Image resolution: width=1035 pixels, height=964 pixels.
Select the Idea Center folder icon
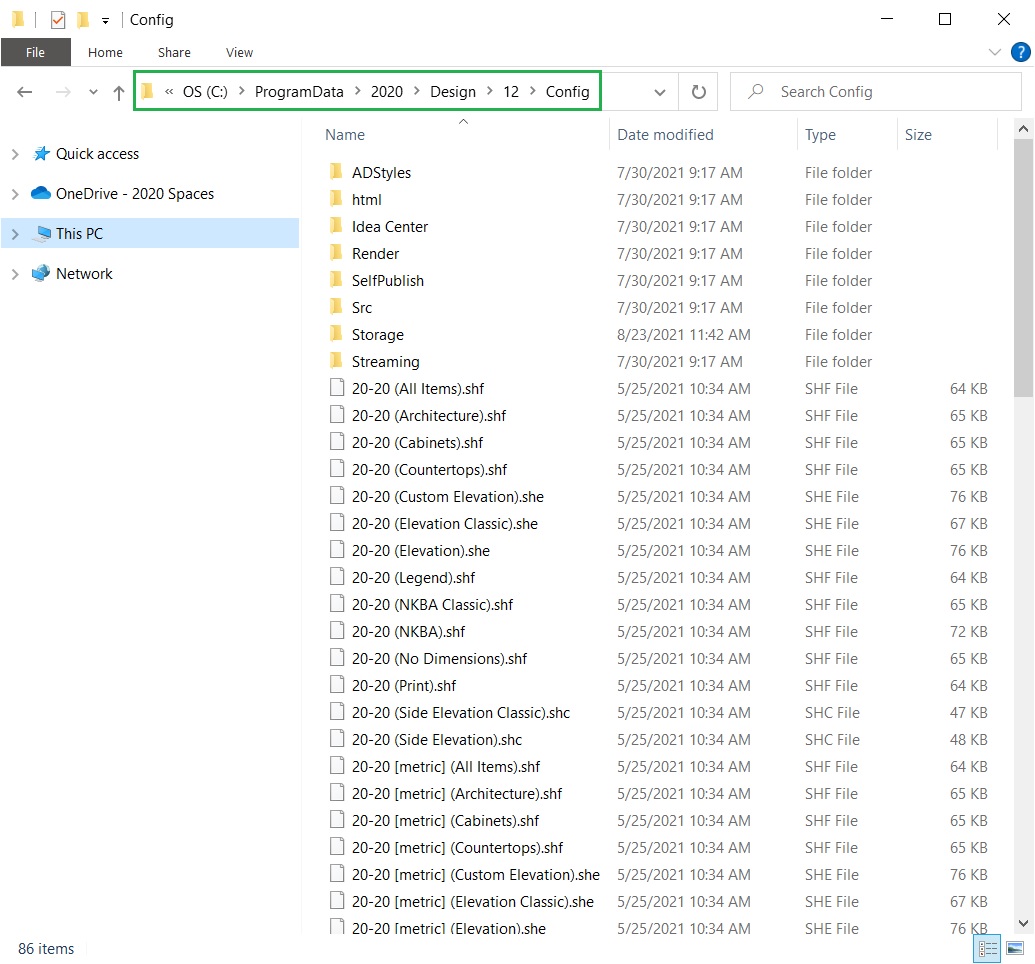point(336,226)
